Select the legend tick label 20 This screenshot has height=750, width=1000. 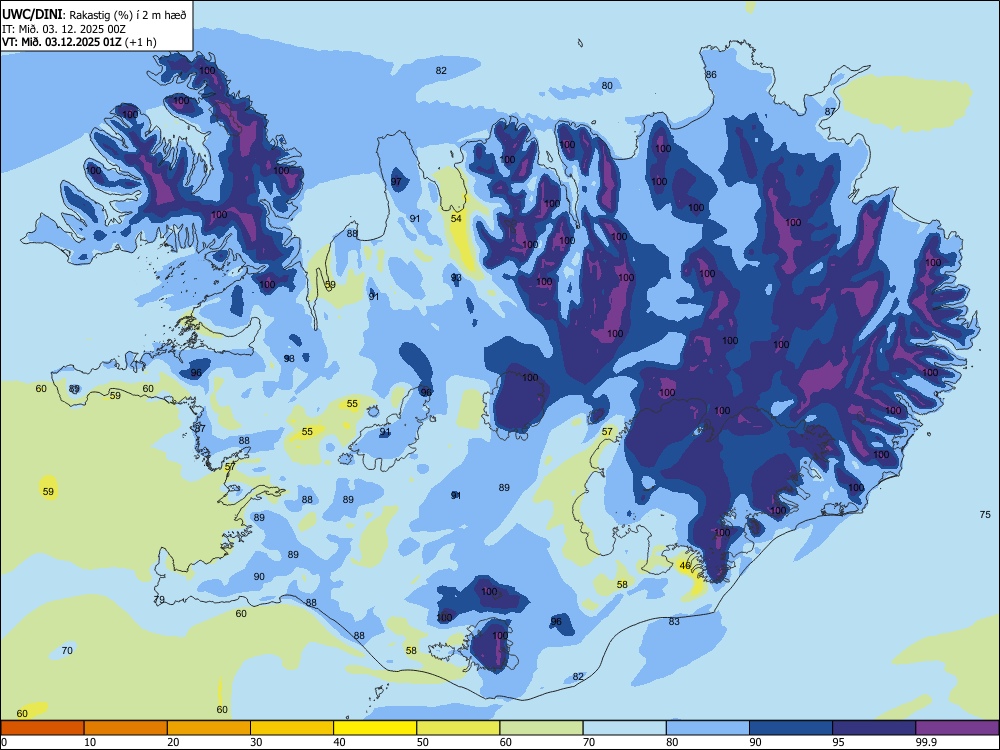click(173, 742)
